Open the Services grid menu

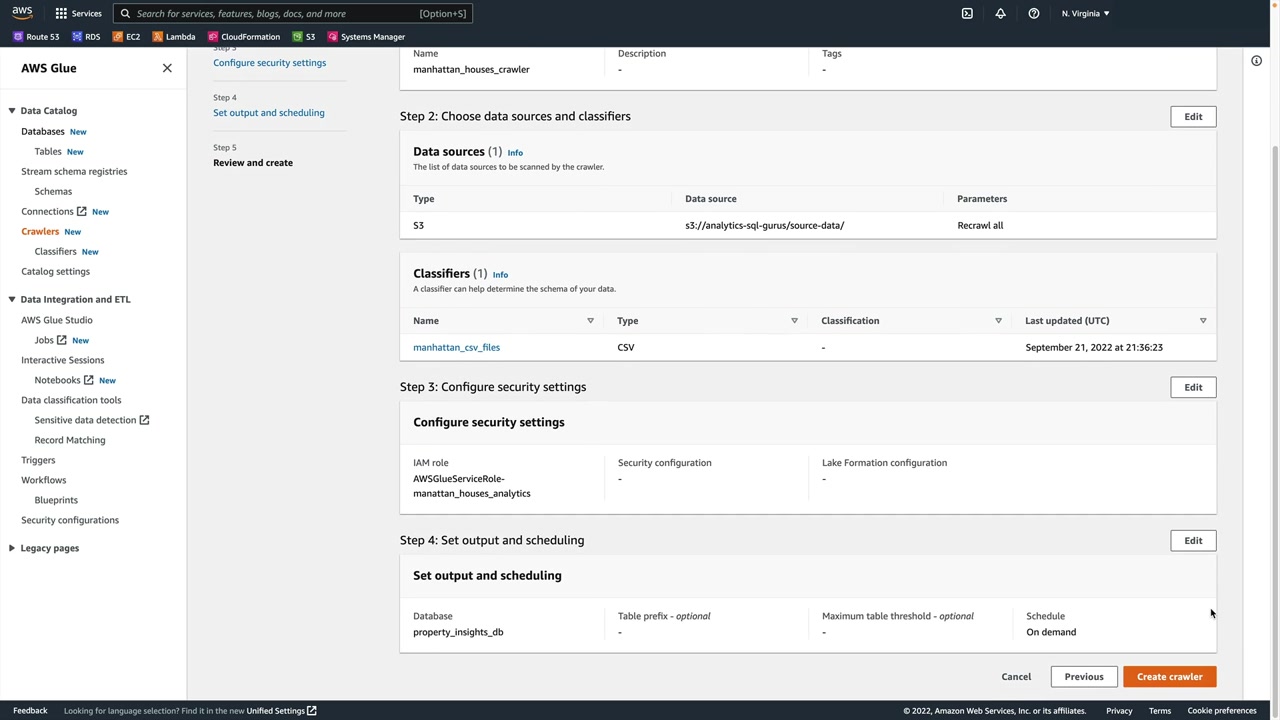78,13
